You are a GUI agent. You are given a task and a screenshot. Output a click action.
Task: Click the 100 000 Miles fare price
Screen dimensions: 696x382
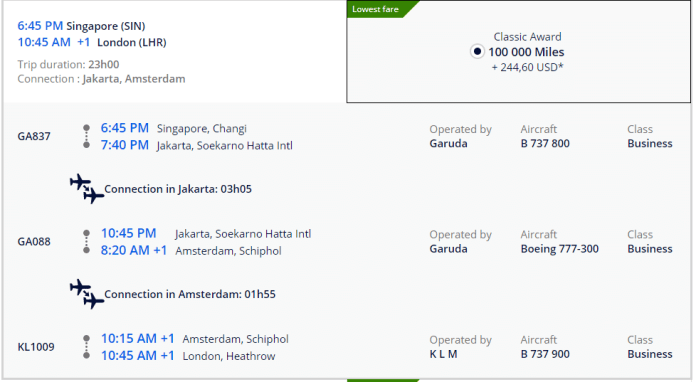point(526,52)
